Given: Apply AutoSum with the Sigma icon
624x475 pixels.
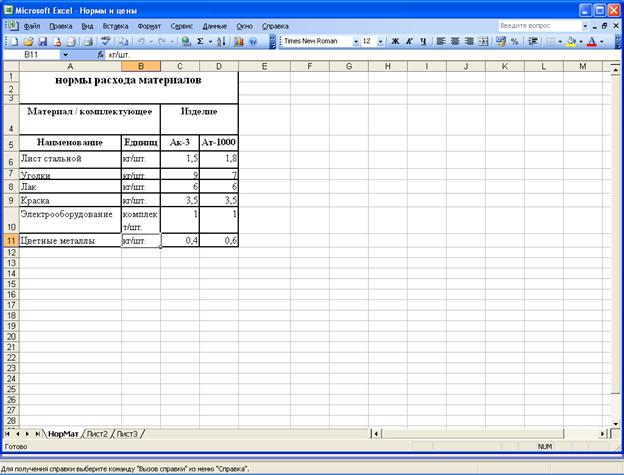Looking at the screenshot, I should click(200, 41).
